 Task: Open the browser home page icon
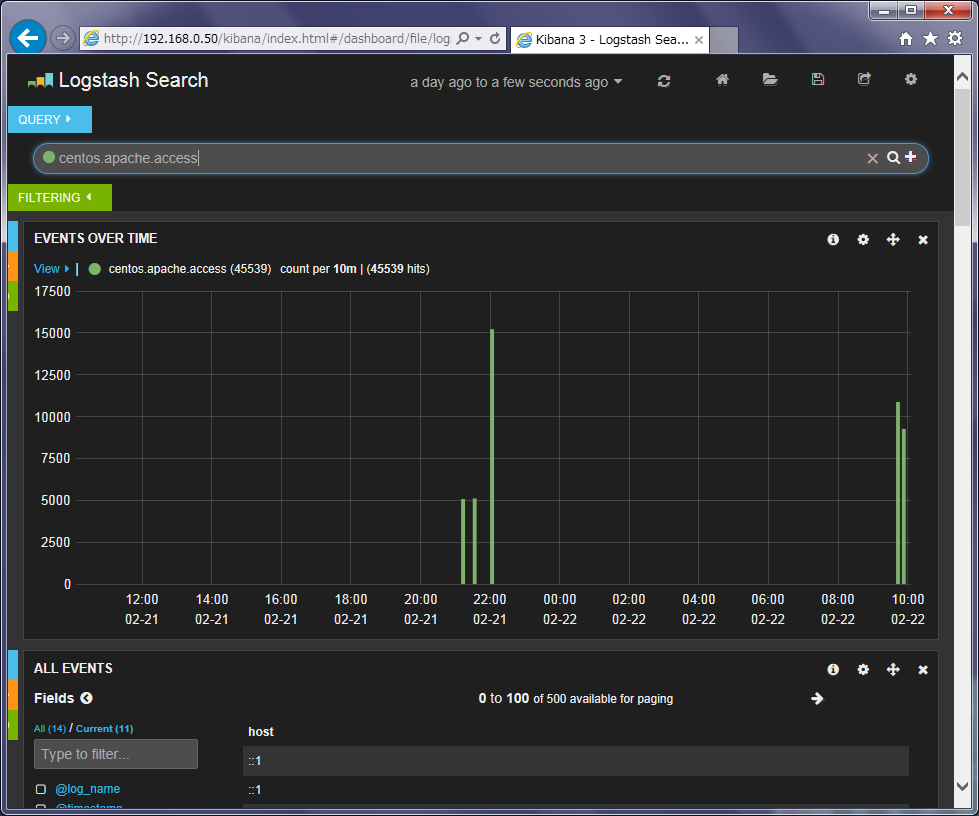click(x=906, y=39)
